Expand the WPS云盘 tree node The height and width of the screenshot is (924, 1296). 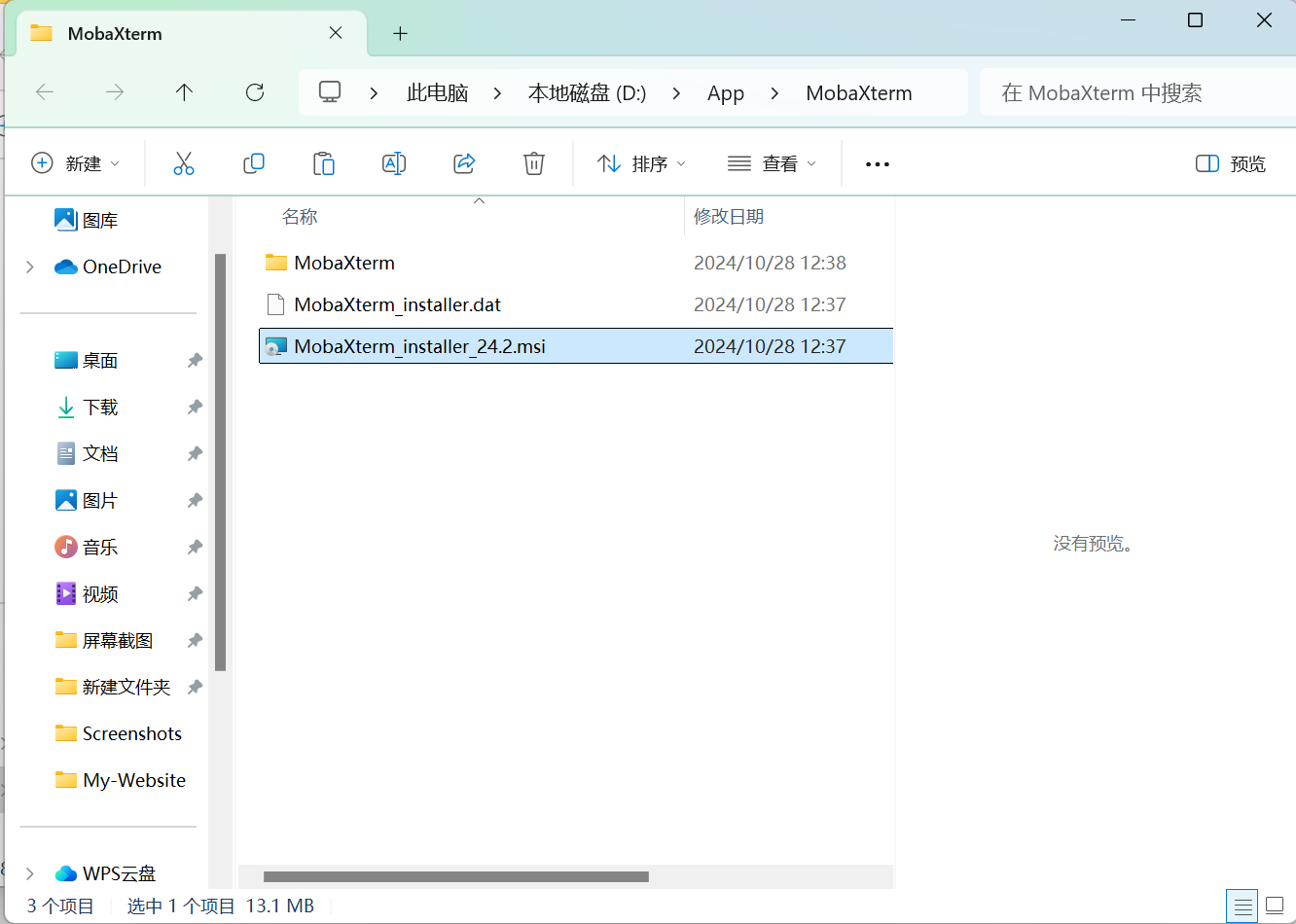pos(30,873)
